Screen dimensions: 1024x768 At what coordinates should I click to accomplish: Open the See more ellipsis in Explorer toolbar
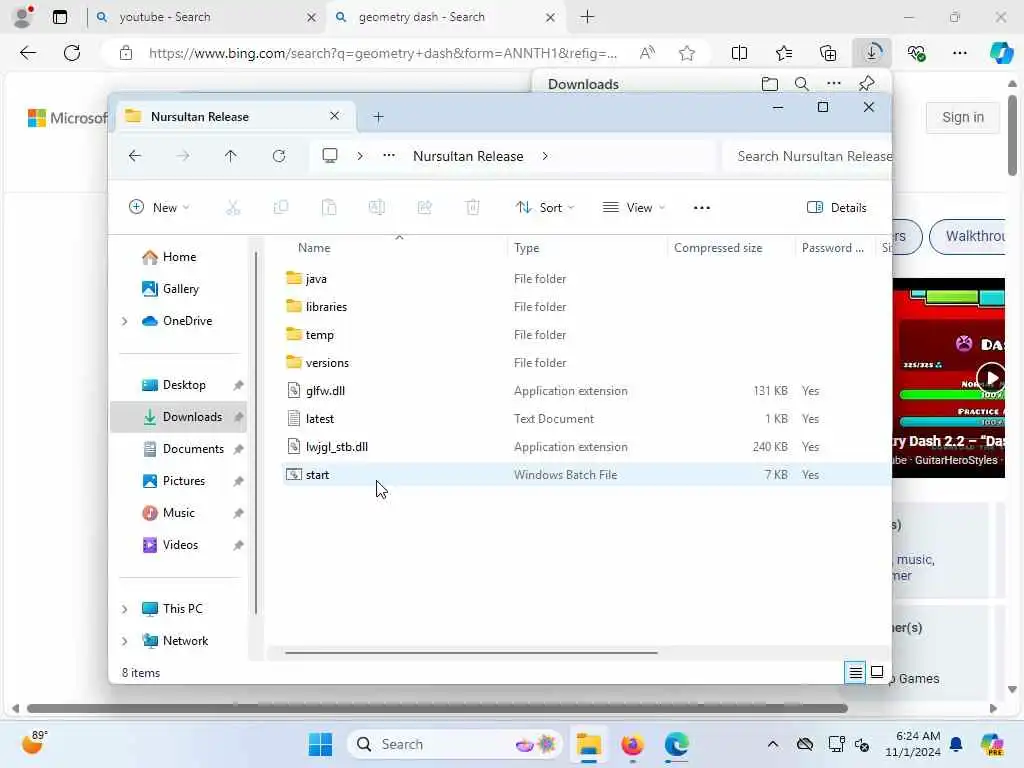tap(701, 208)
